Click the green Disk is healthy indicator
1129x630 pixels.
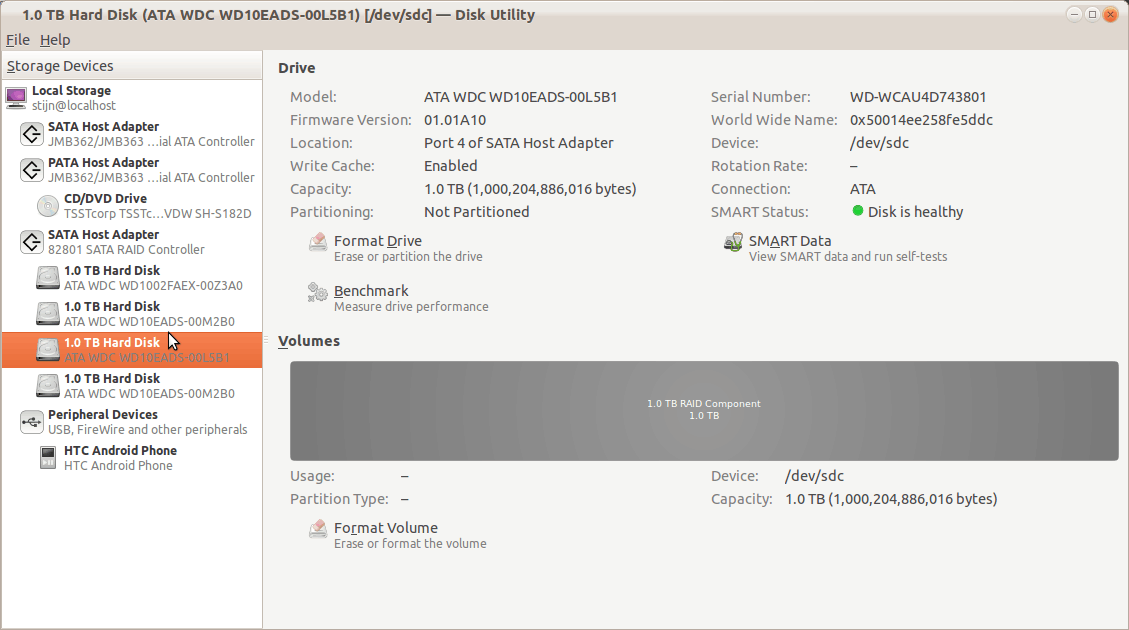(858, 211)
